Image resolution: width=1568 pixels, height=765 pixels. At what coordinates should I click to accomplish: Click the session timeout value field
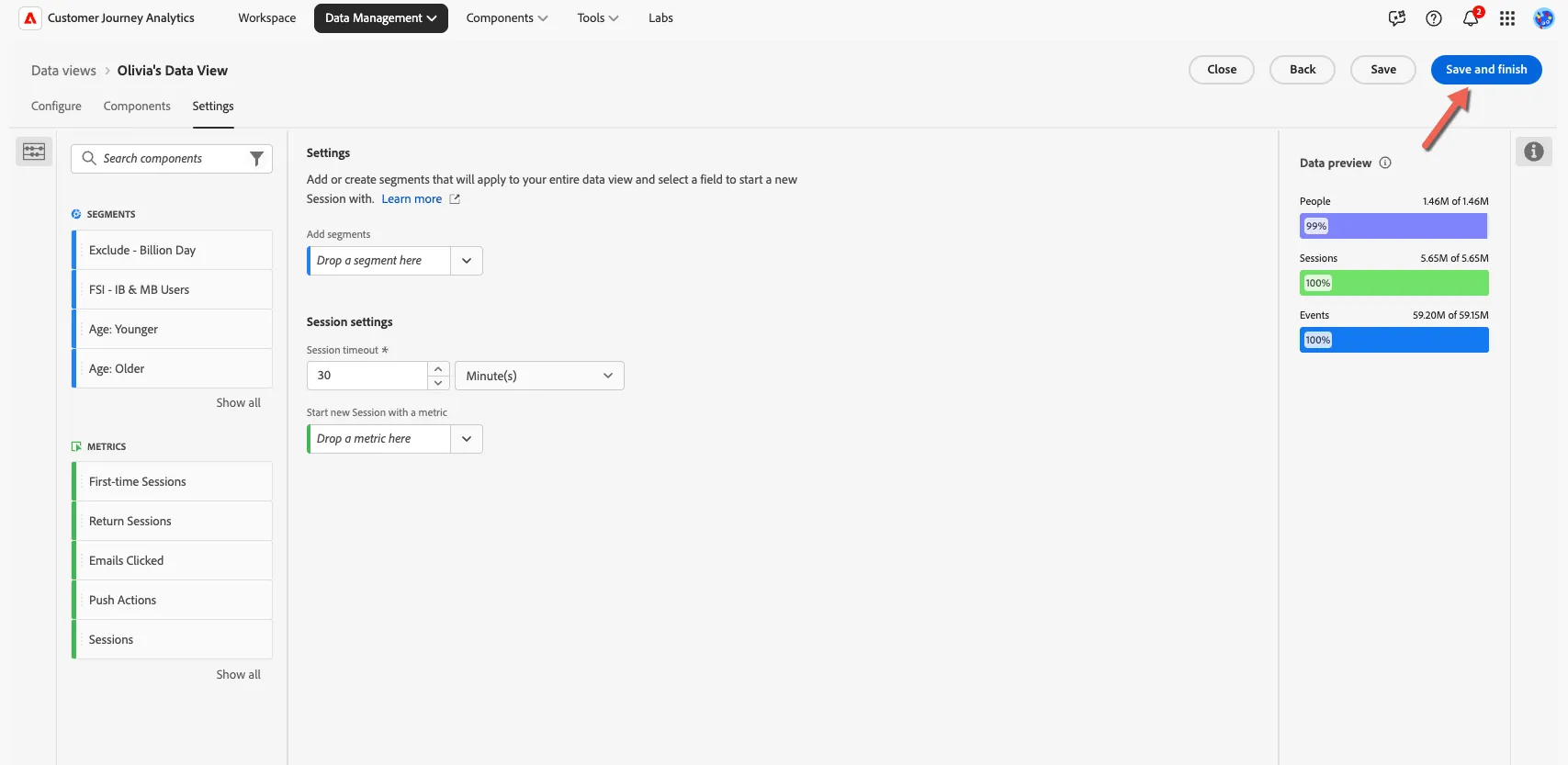click(367, 376)
